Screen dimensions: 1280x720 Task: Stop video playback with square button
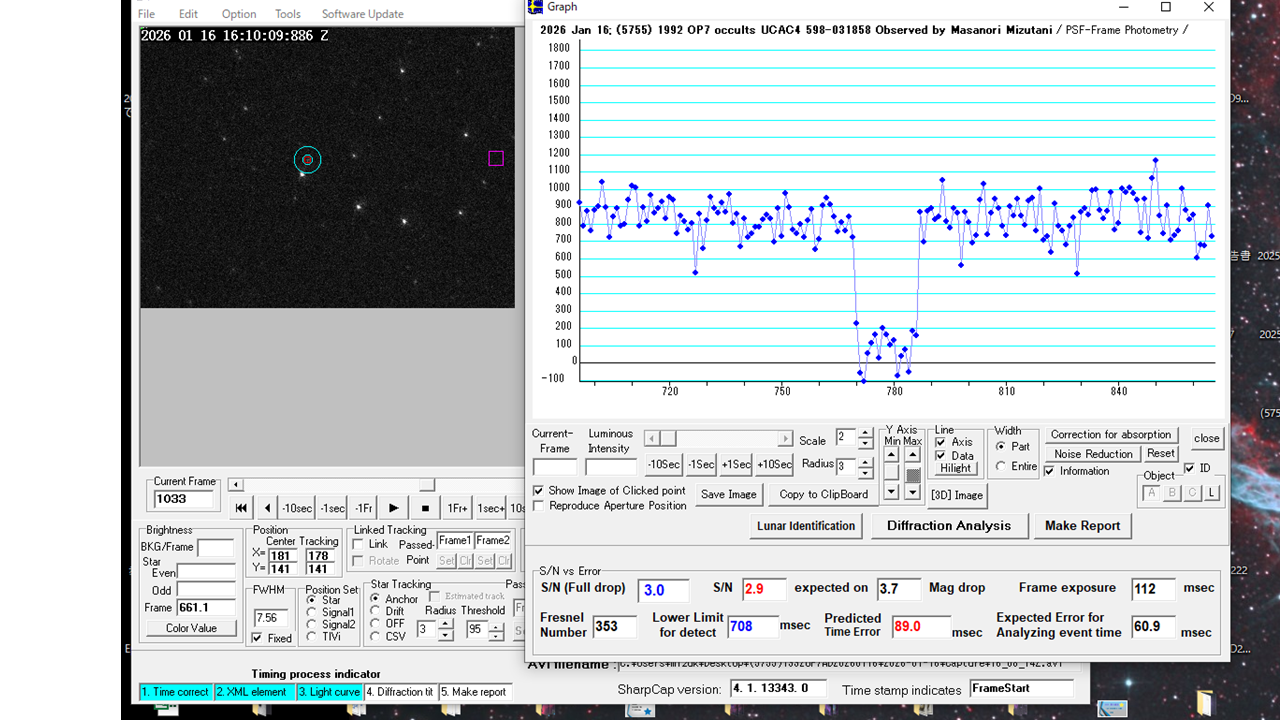[425, 508]
